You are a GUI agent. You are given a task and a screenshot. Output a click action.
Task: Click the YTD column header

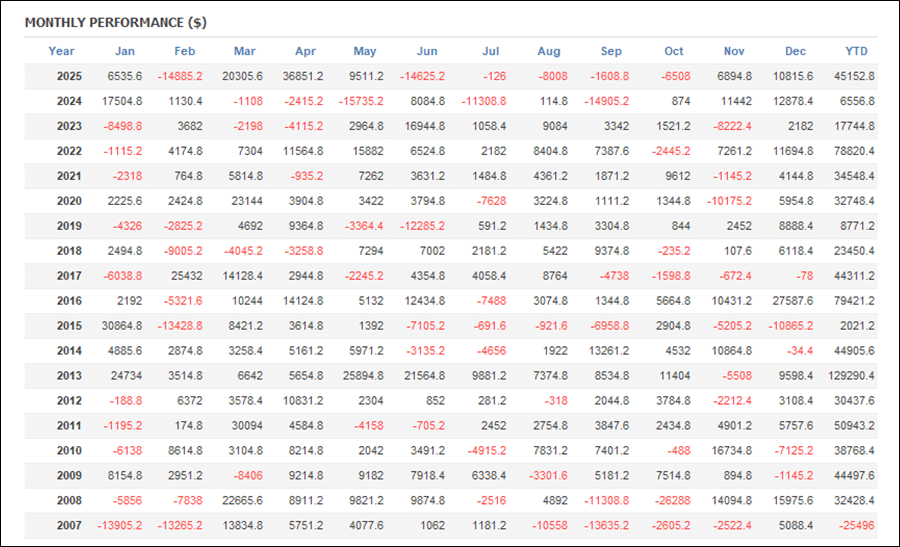pos(856,51)
